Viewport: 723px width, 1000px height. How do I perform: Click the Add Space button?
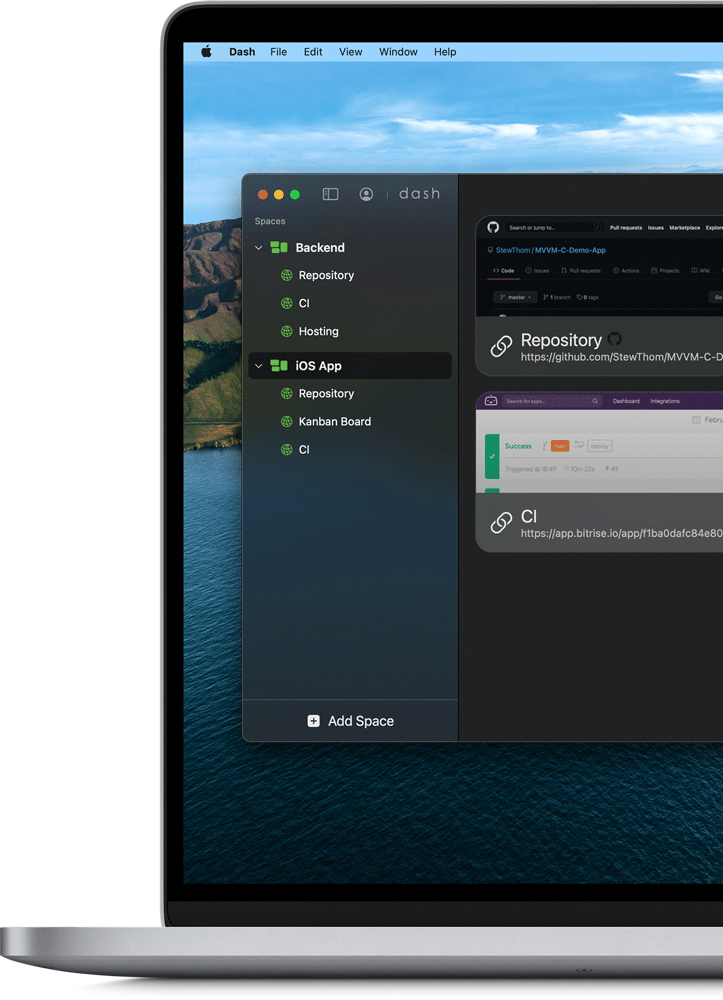[x=350, y=721]
